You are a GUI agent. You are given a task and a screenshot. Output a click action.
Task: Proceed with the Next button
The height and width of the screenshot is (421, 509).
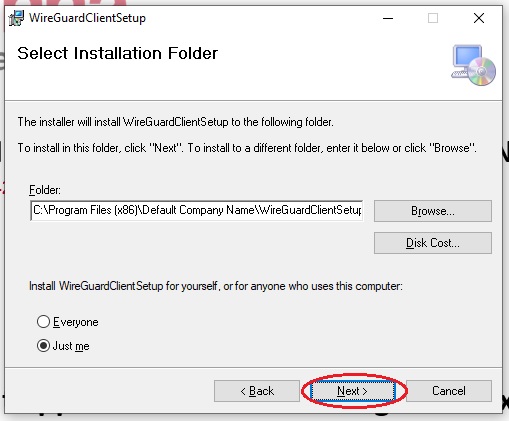click(353, 391)
